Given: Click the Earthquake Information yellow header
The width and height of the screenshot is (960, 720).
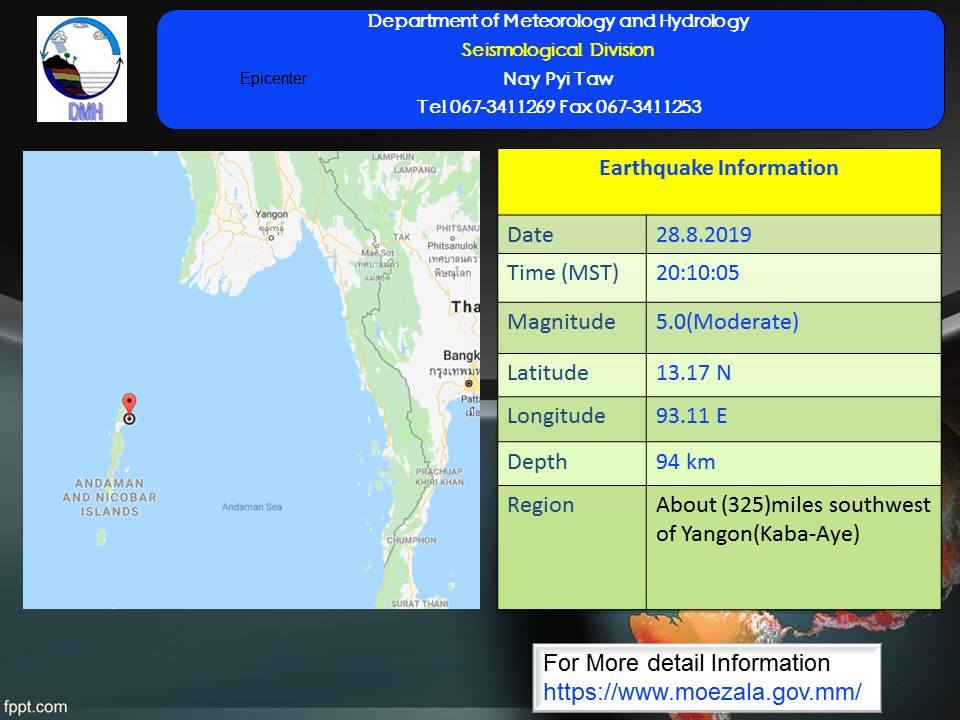Looking at the screenshot, I should tap(718, 168).
